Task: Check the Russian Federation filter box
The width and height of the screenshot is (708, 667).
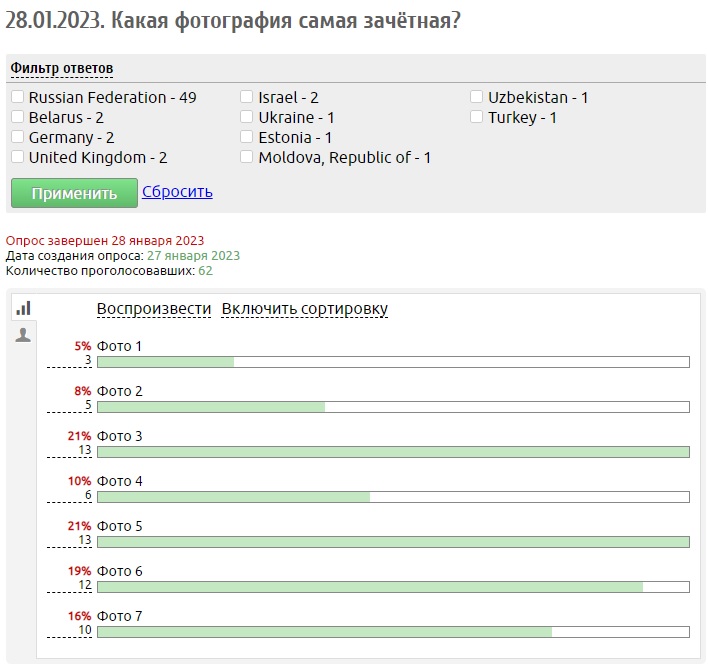Action: [18, 98]
